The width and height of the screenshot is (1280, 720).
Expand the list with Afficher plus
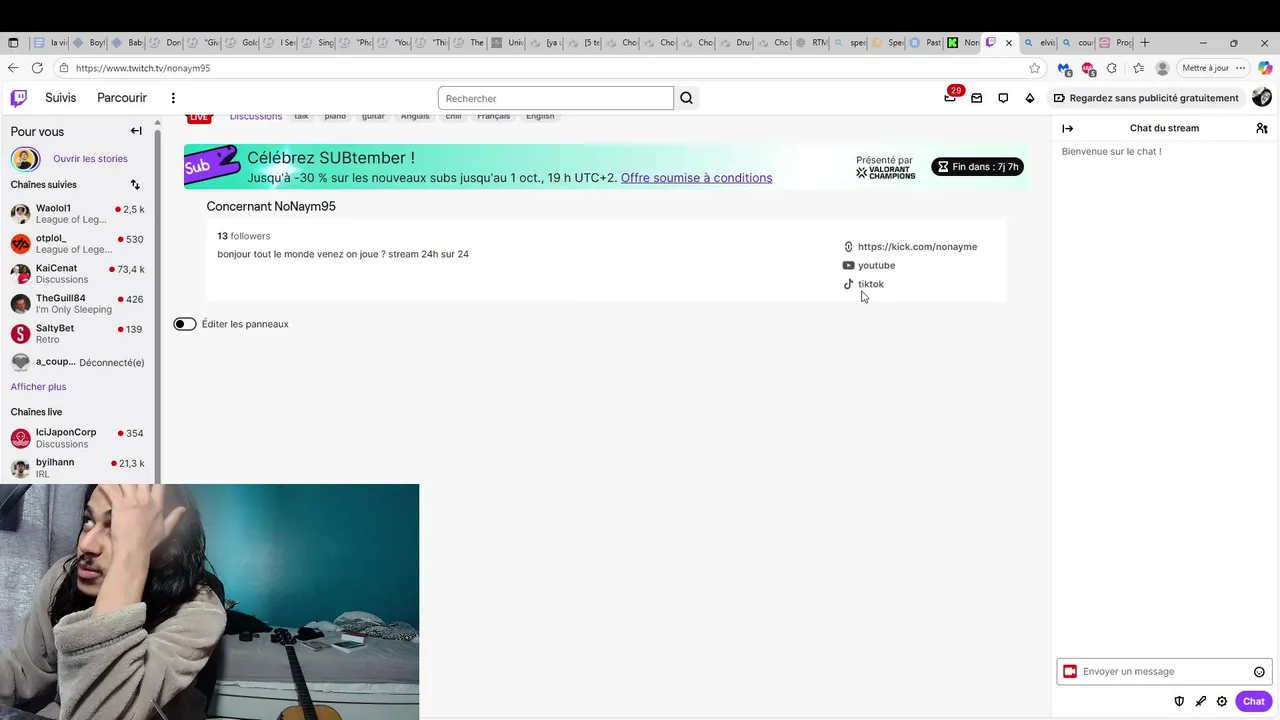tap(38, 387)
